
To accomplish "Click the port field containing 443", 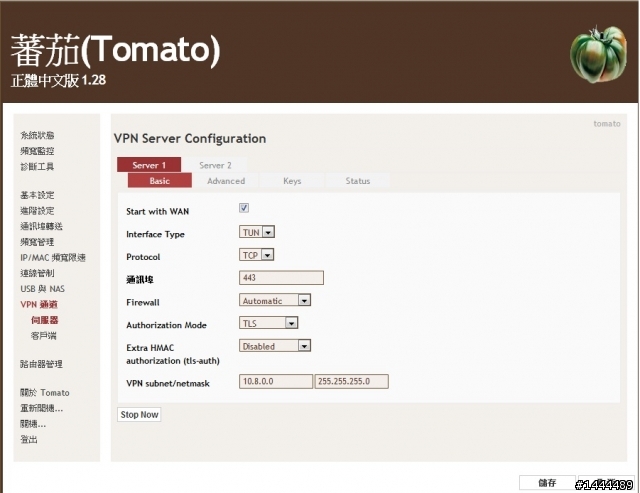I will [x=281, y=278].
